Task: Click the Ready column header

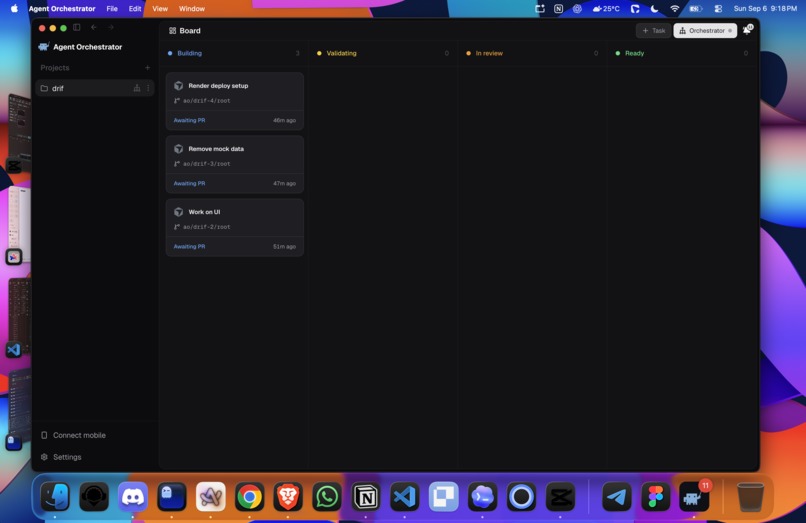Action: click(x=634, y=53)
